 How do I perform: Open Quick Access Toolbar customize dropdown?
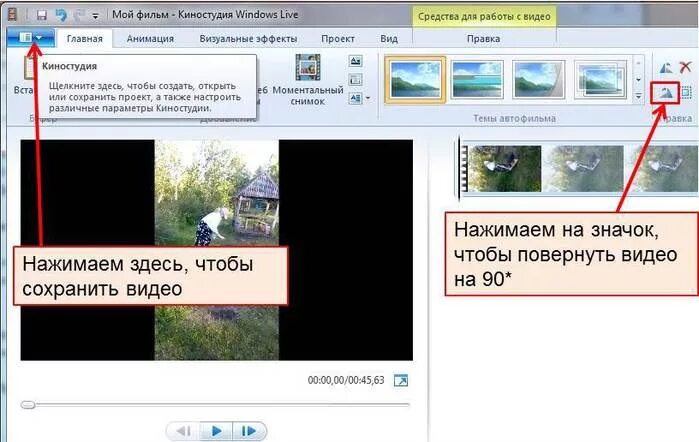(95, 16)
